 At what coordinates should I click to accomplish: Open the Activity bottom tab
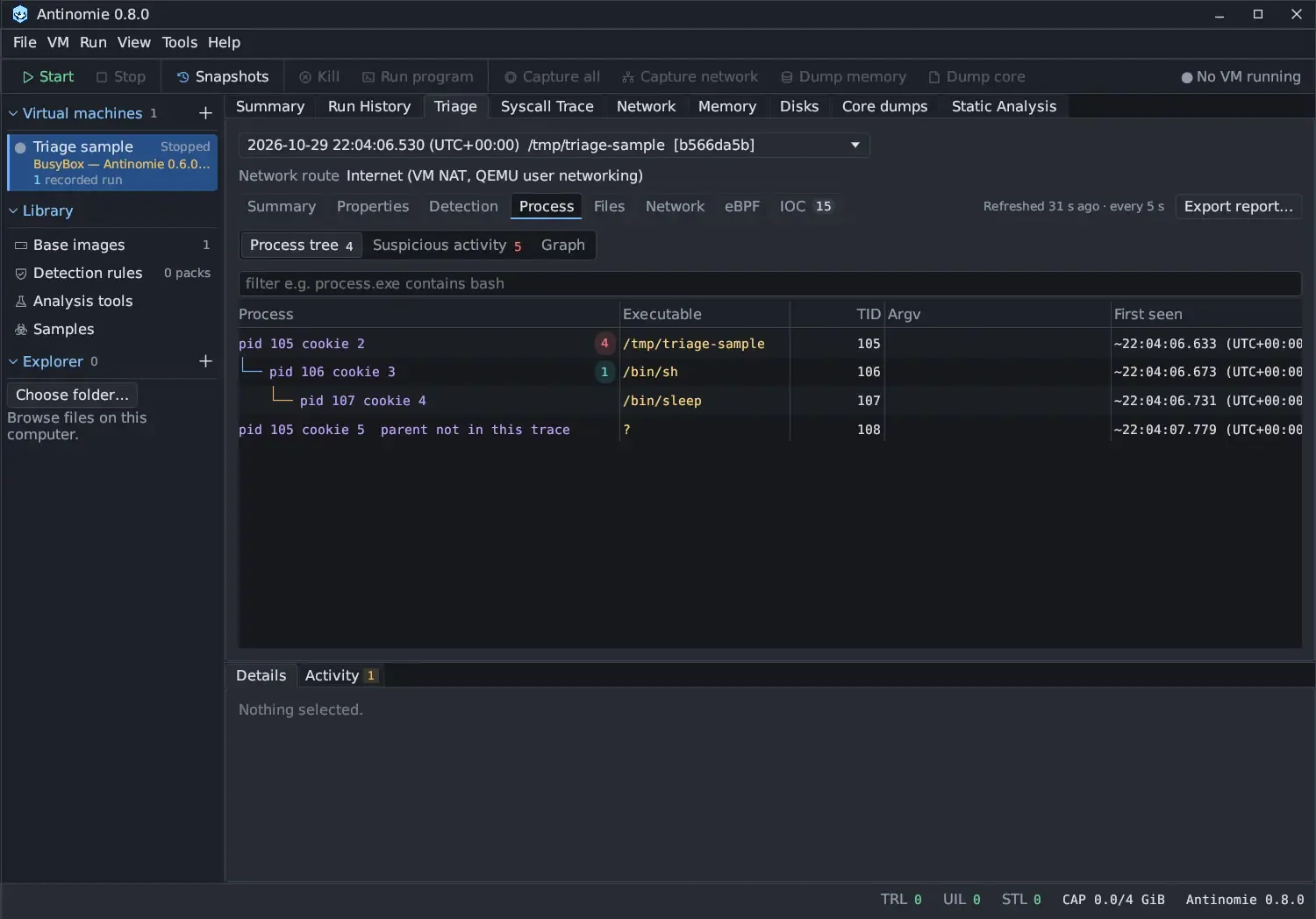point(341,675)
